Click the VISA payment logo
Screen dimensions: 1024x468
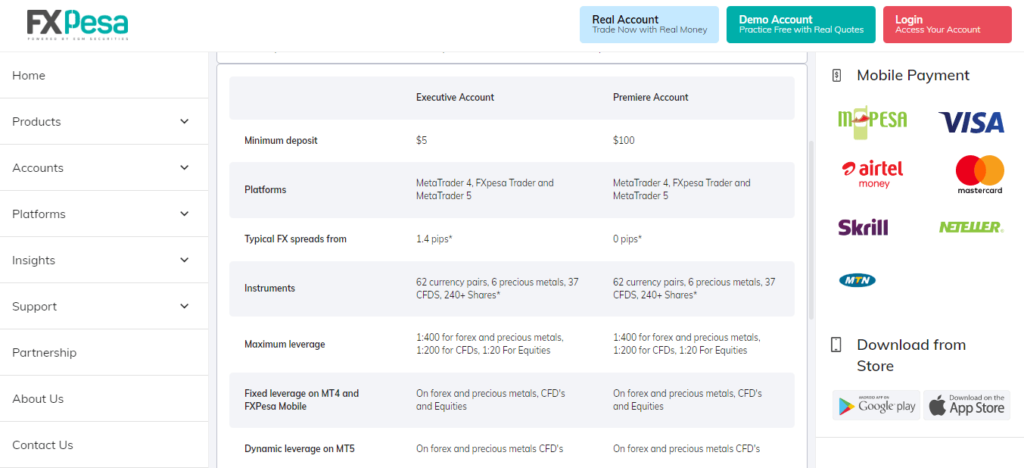point(971,122)
